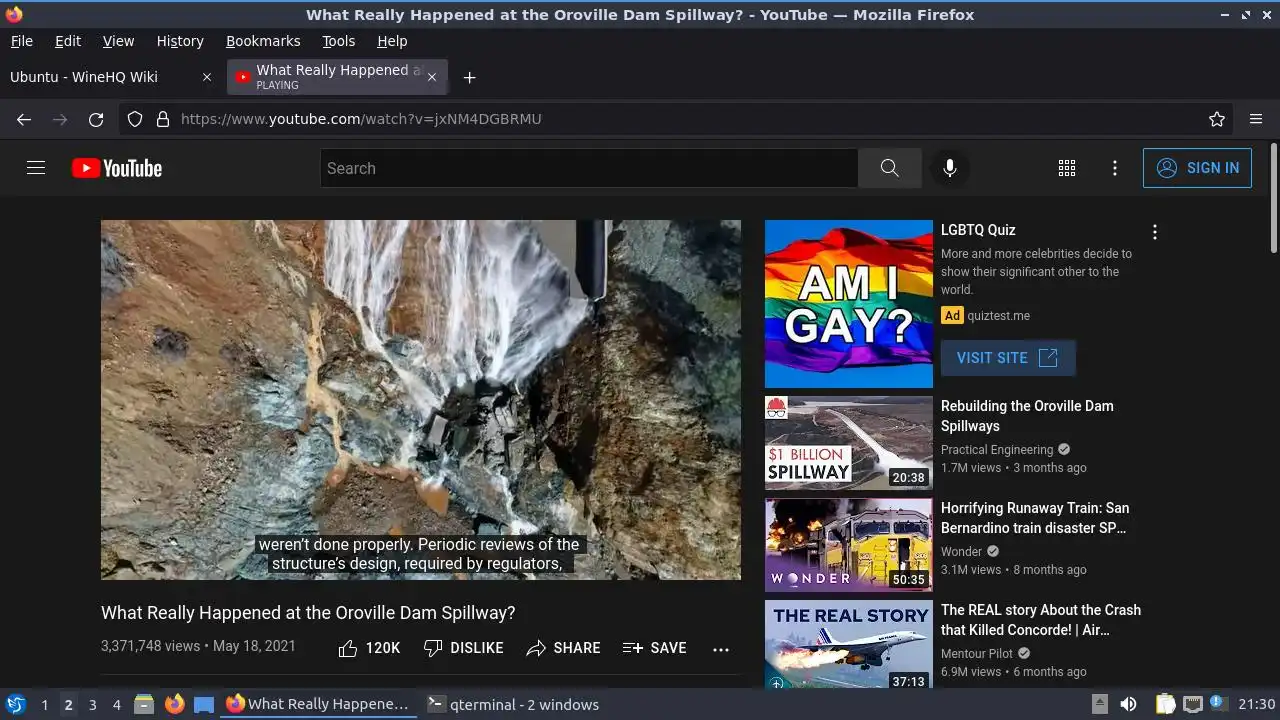Switch to virtual desktop 3
Image resolution: width=1280 pixels, height=720 pixels.
tap(92, 704)
